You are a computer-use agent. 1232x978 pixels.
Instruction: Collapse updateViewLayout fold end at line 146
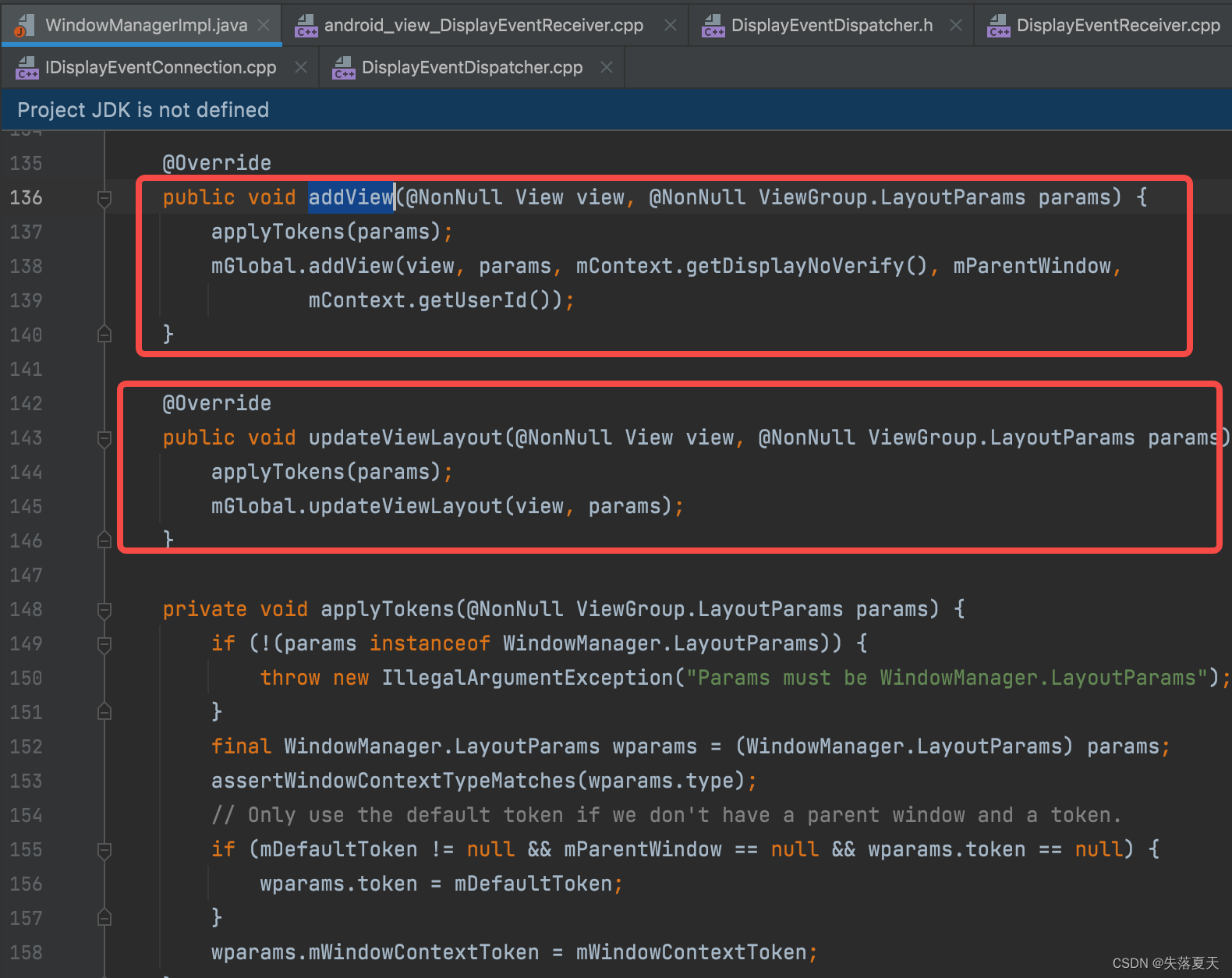click(x=104, y=540)
